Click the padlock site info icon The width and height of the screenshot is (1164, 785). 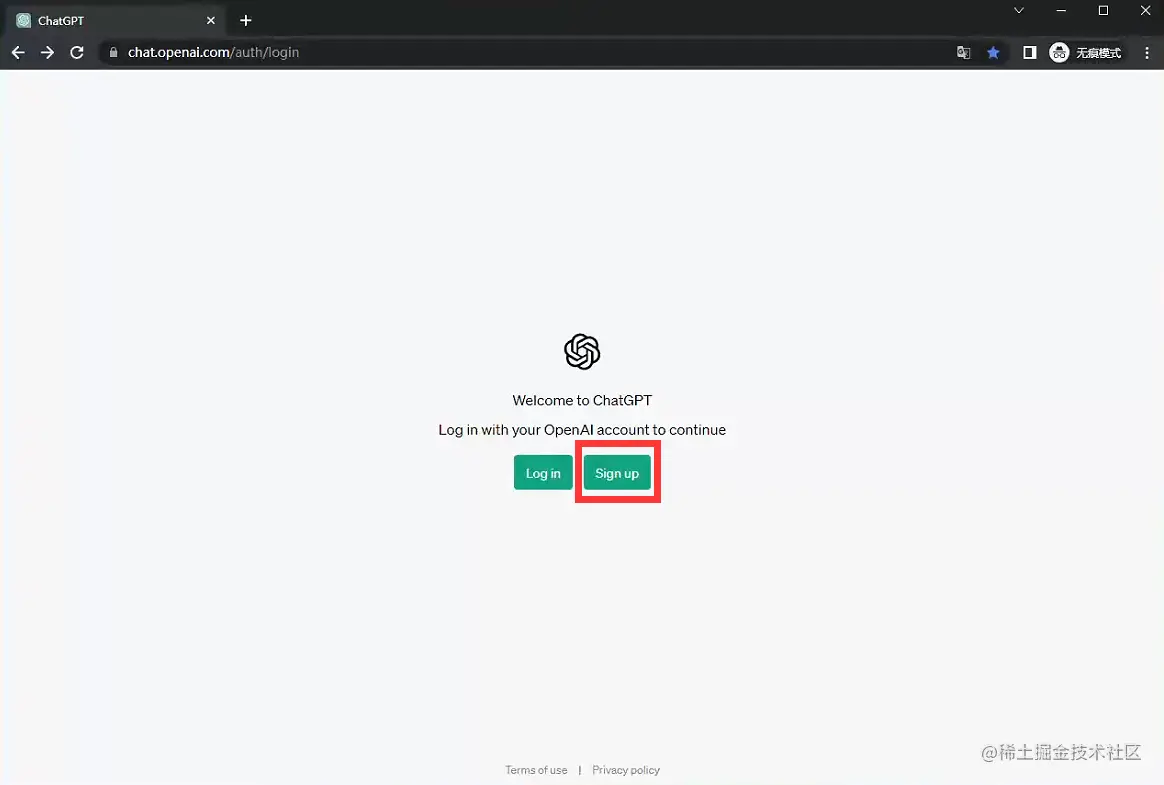pos(114,53)
